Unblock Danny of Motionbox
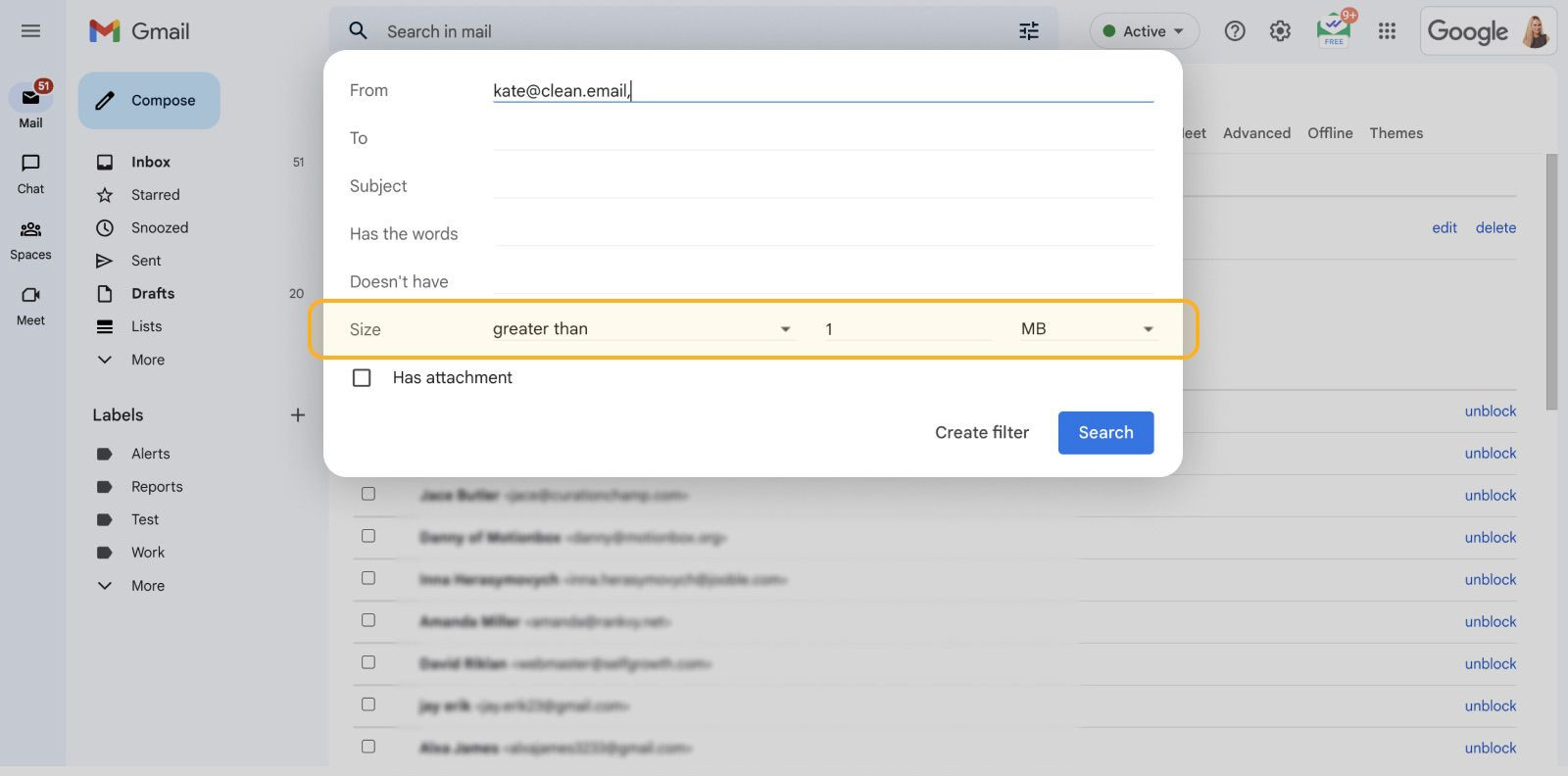Viewport: 1568px width, 776px height. coord(1491,537)
